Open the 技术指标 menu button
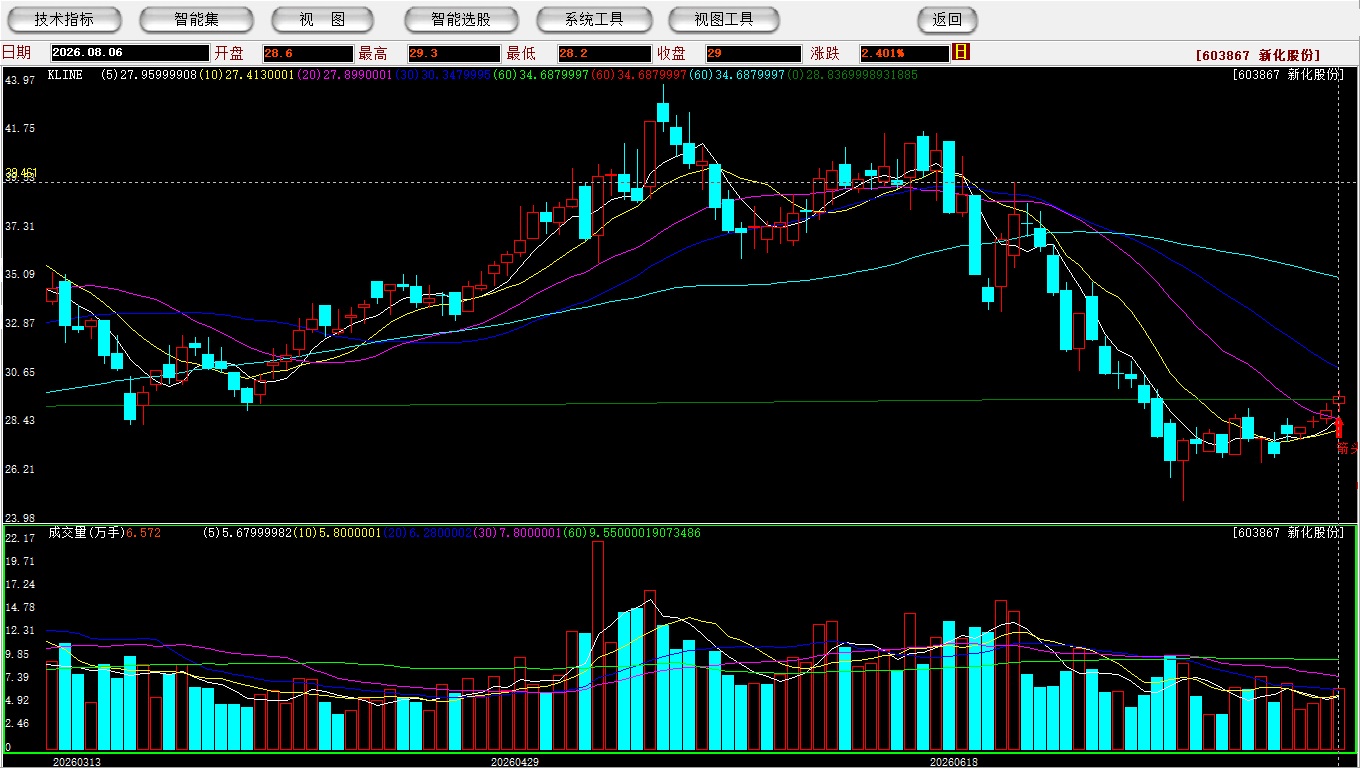The image size is (1360, 768). [x=64, y=19]
